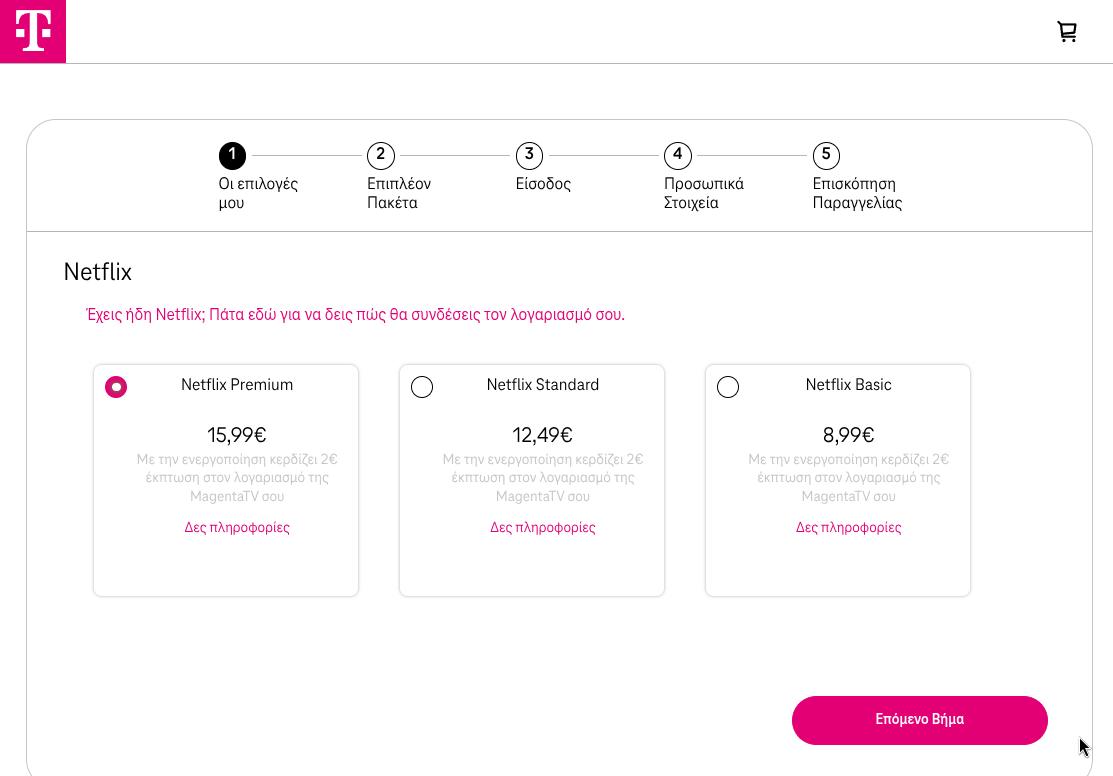Open Δες πληροφορίες under Netflix Basic
The width and height of the screenshot is (1113, 776).
click(x=849, y=528)
